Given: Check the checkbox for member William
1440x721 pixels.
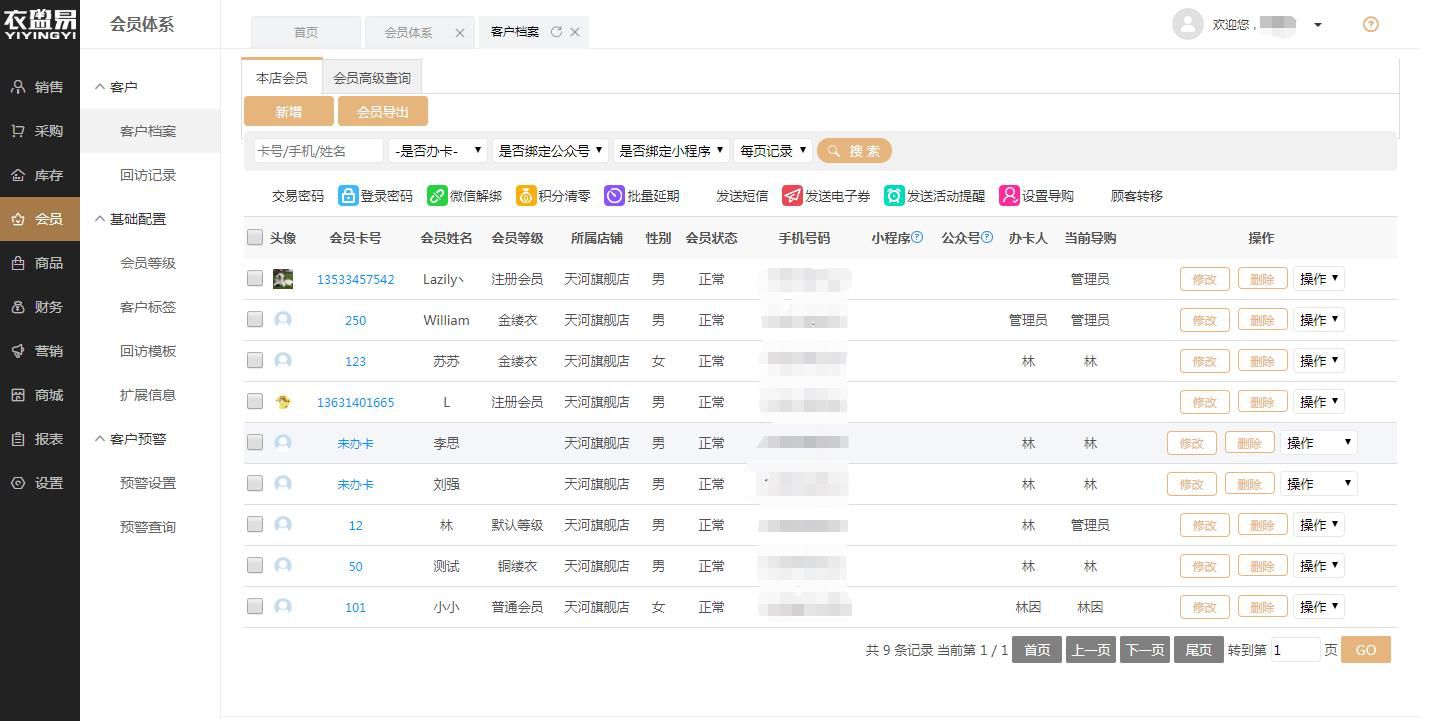Looking at the screenshot, I should tap(255, 320).
